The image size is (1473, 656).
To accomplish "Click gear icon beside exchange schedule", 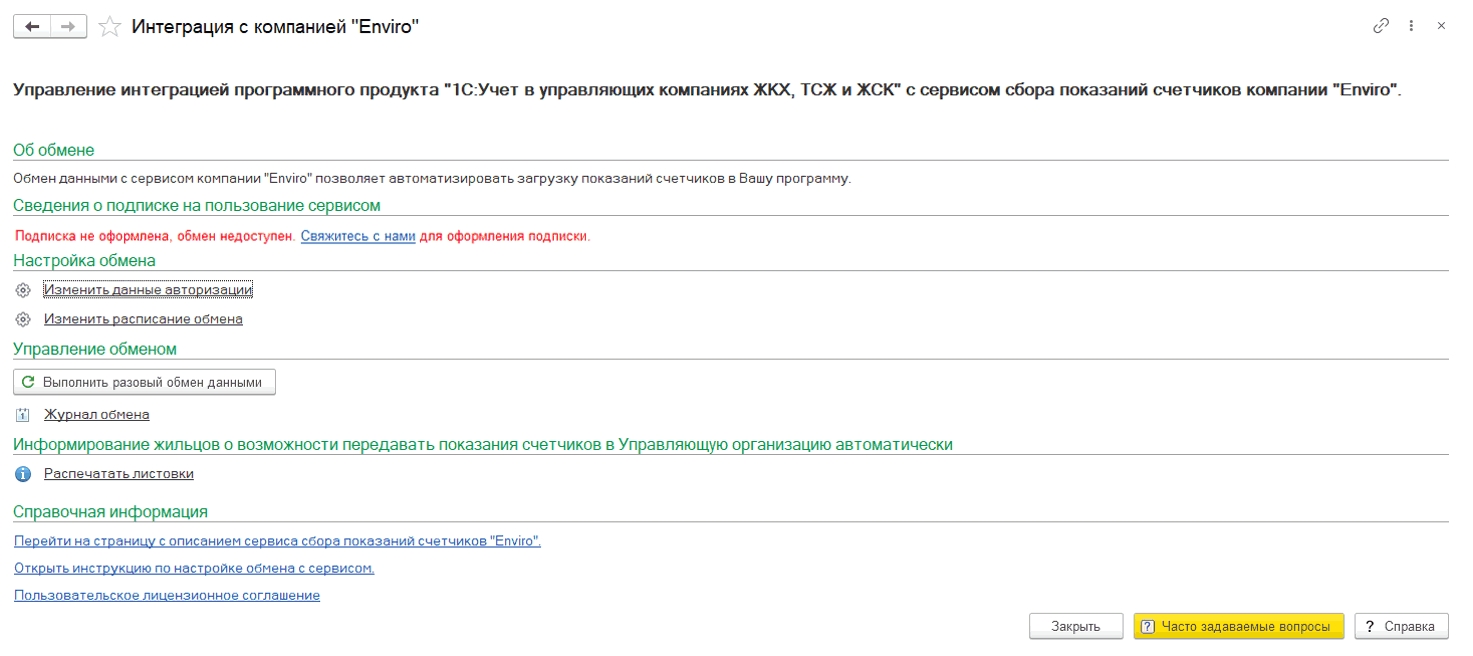I will (23, 320).
